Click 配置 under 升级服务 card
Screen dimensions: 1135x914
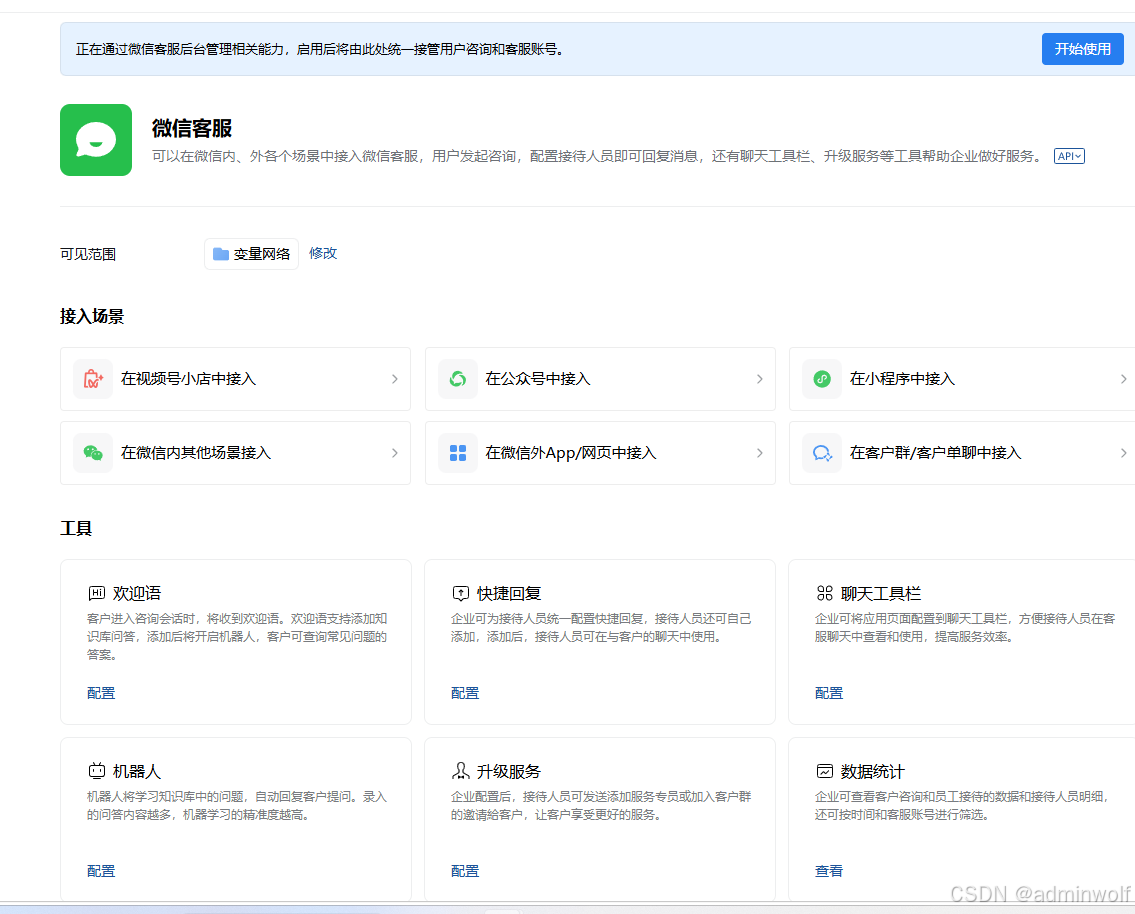coord(465,871)
